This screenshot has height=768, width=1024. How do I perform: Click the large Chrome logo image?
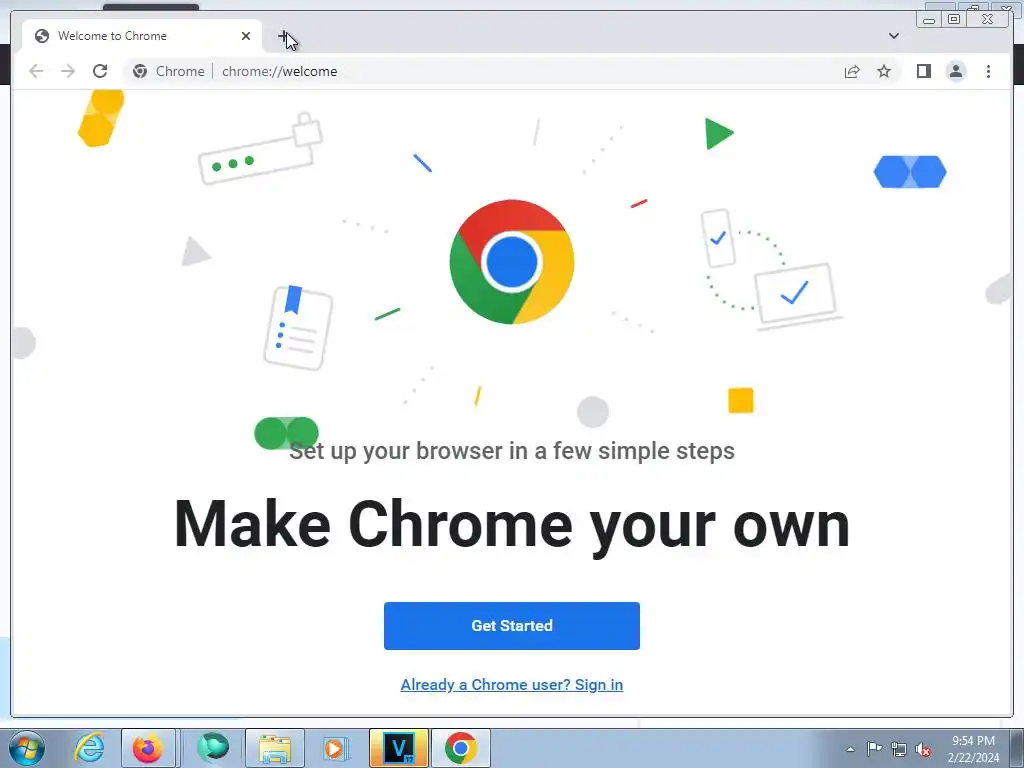[511, 262]
